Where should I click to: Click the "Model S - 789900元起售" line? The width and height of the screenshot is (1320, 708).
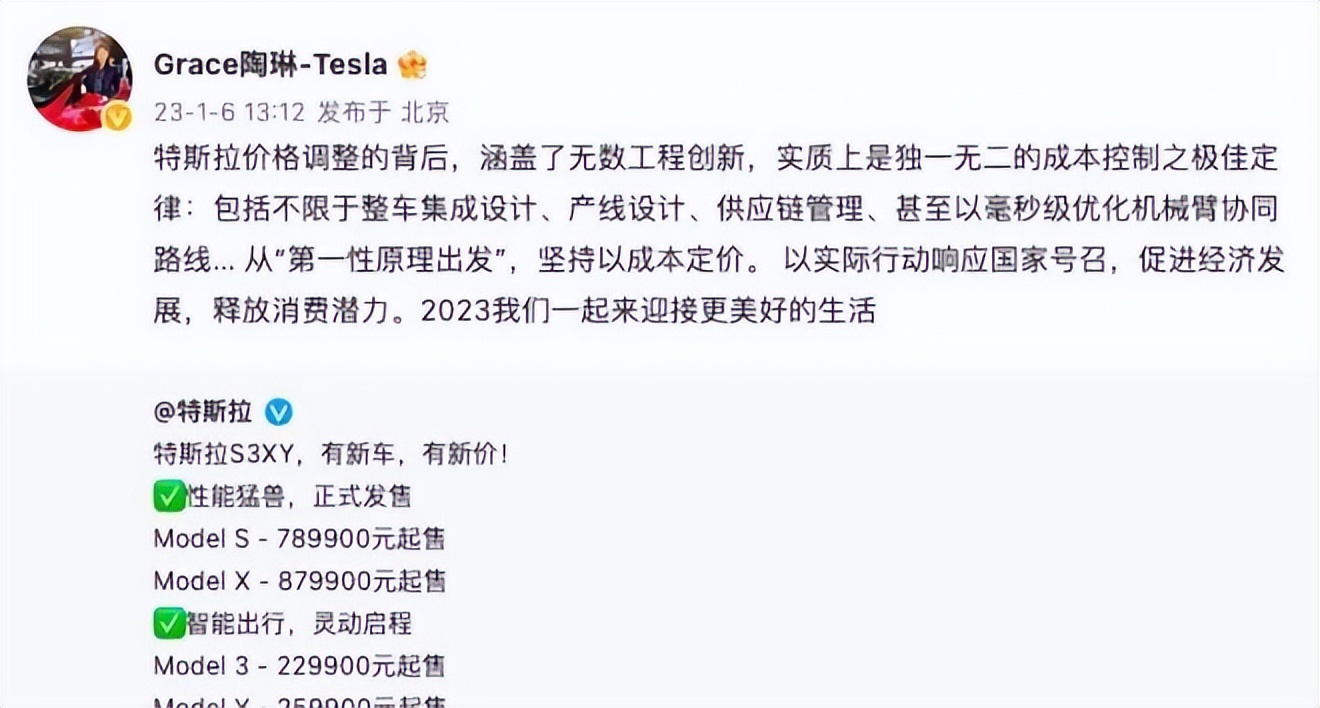(299, 539)
